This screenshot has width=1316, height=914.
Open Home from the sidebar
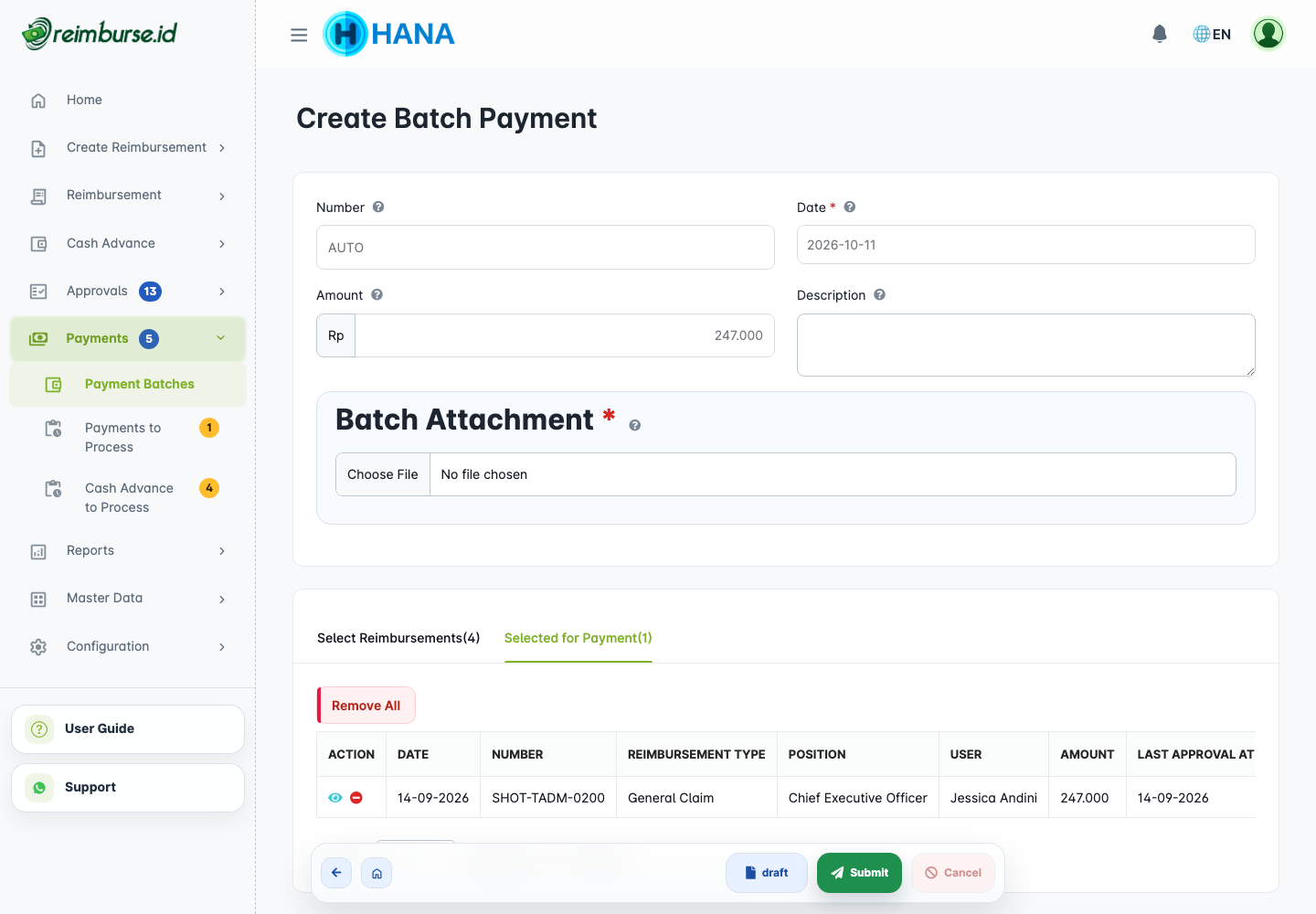pos(128,100)
